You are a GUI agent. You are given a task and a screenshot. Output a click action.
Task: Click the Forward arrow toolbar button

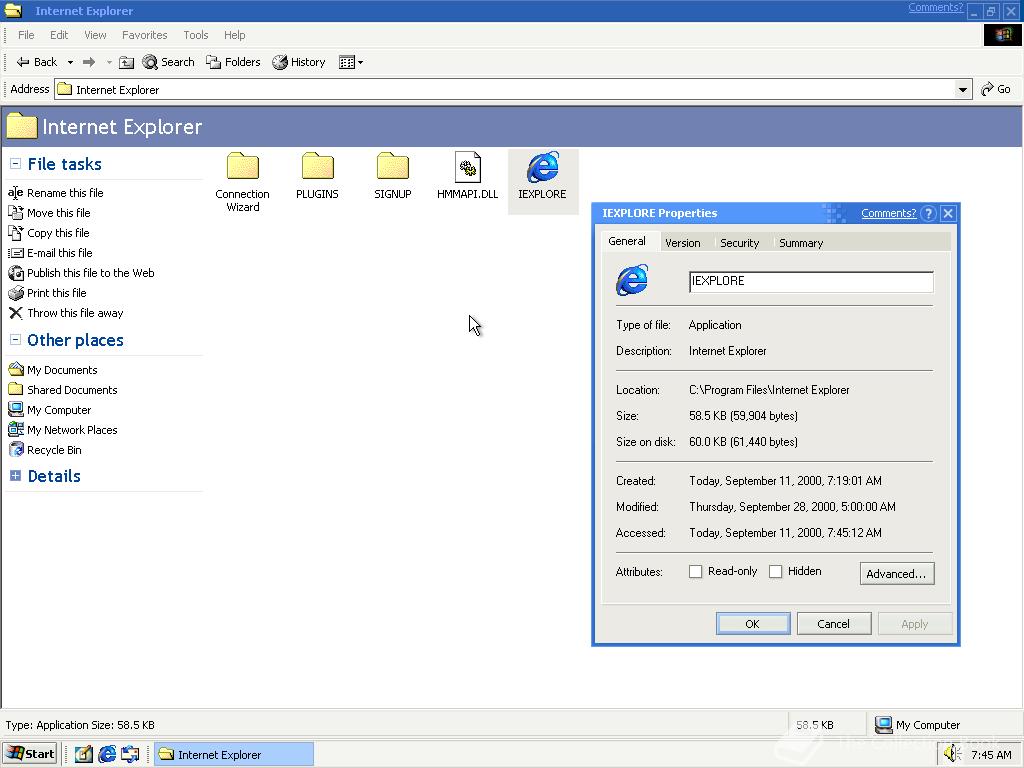89,62
